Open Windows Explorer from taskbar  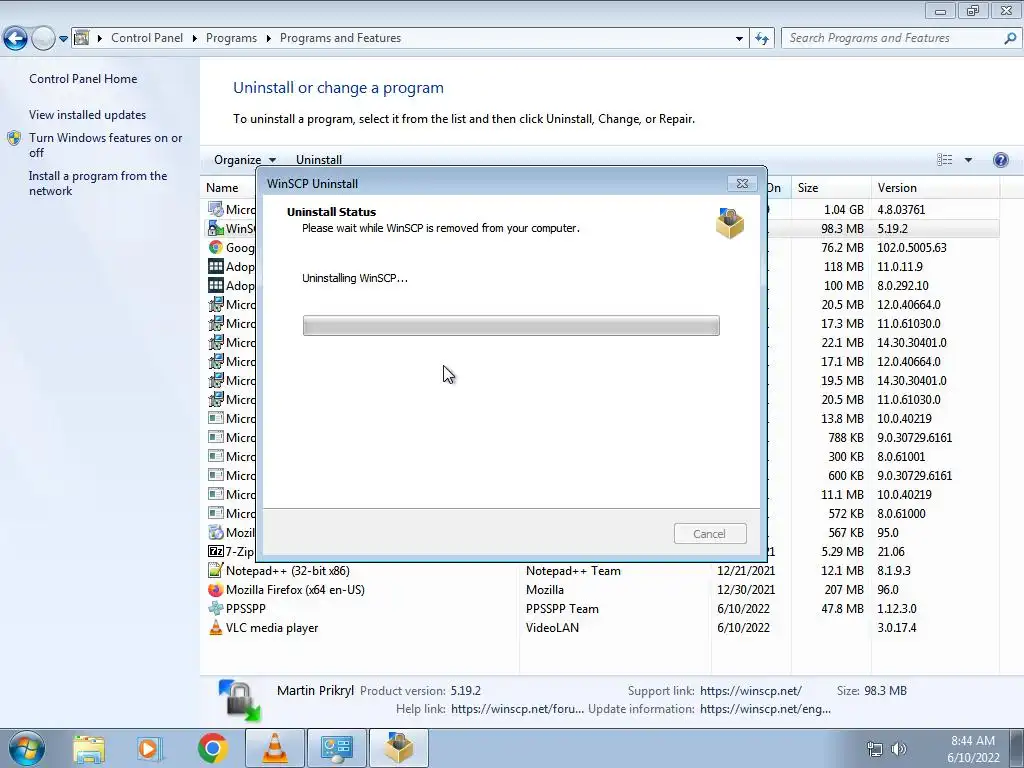(x=89, y=748)
